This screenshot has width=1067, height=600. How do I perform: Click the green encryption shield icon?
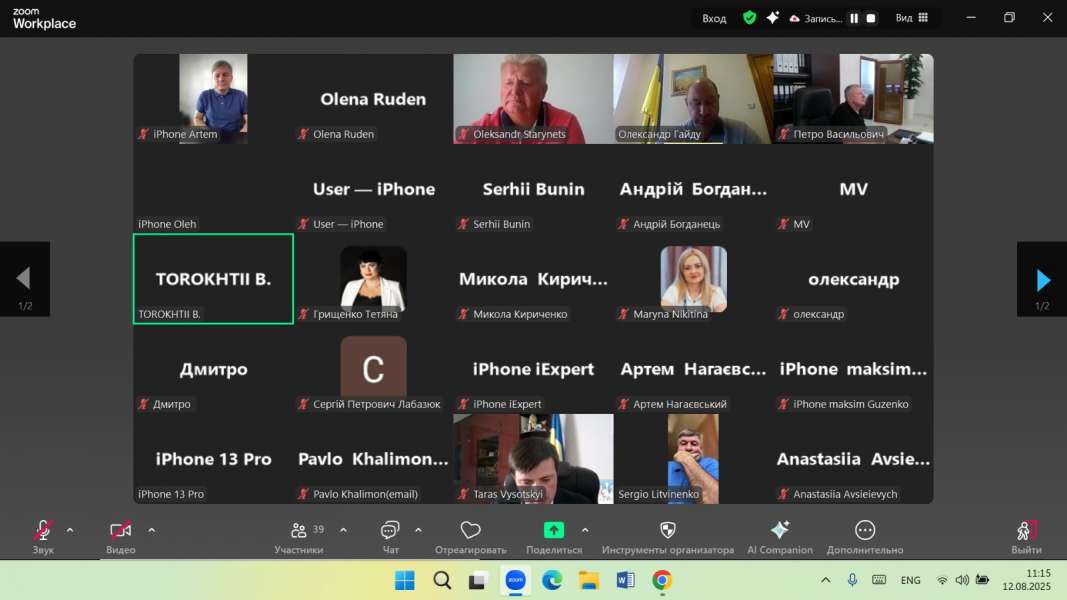(x=749, y=18)
